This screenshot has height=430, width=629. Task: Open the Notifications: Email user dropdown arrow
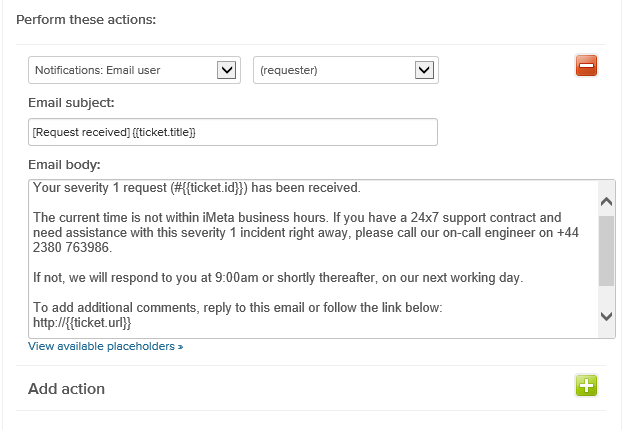tap(227, 70)
